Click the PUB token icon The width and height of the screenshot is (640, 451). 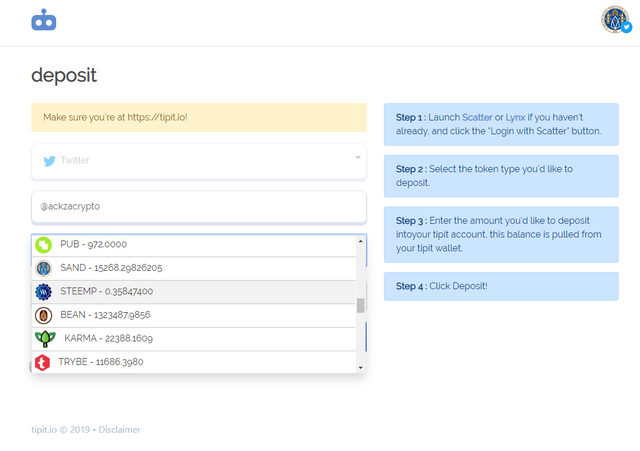(43, 245)
